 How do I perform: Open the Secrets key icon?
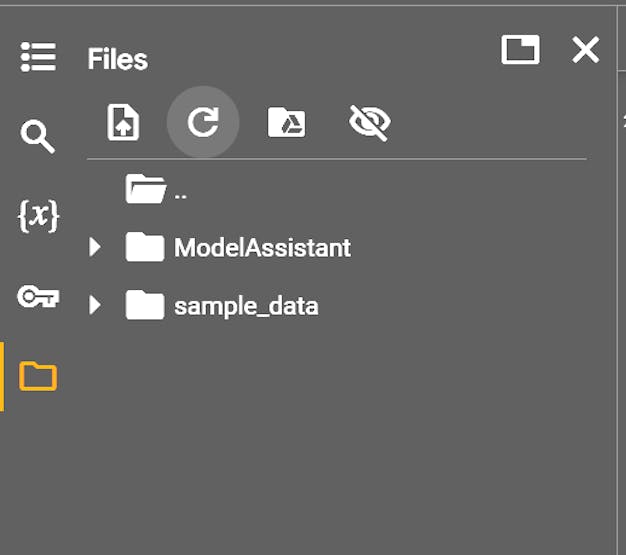point(38,296)
